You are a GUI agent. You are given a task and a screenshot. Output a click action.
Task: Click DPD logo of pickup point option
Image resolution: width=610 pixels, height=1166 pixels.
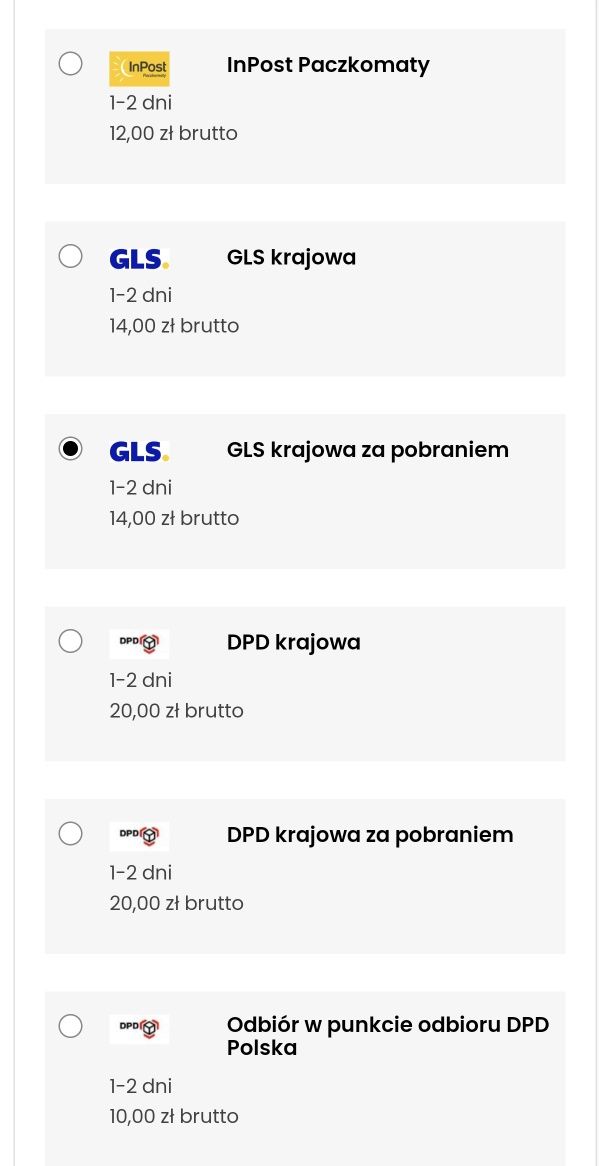pyautogui.click(x=139, y=1029)
